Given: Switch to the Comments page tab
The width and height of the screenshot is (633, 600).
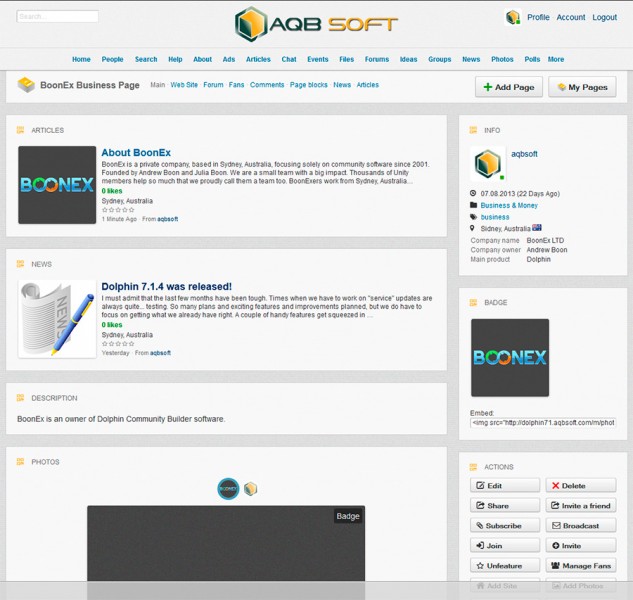Looking at the screenshot, I should pos(267,85).
